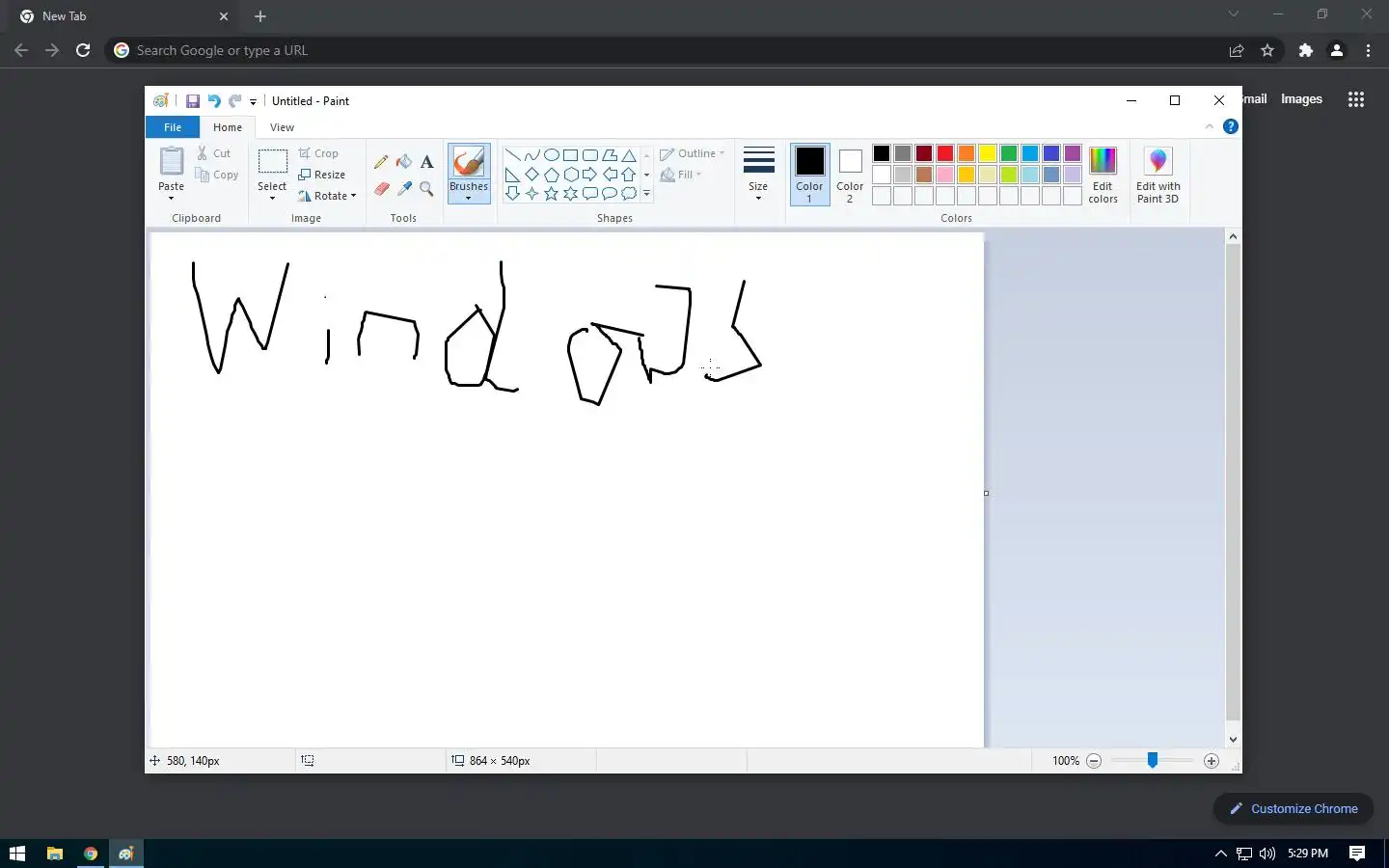Screen dimensions: 1389x868
Task: Select the Oval shape
Action: (x=551, y=155)
